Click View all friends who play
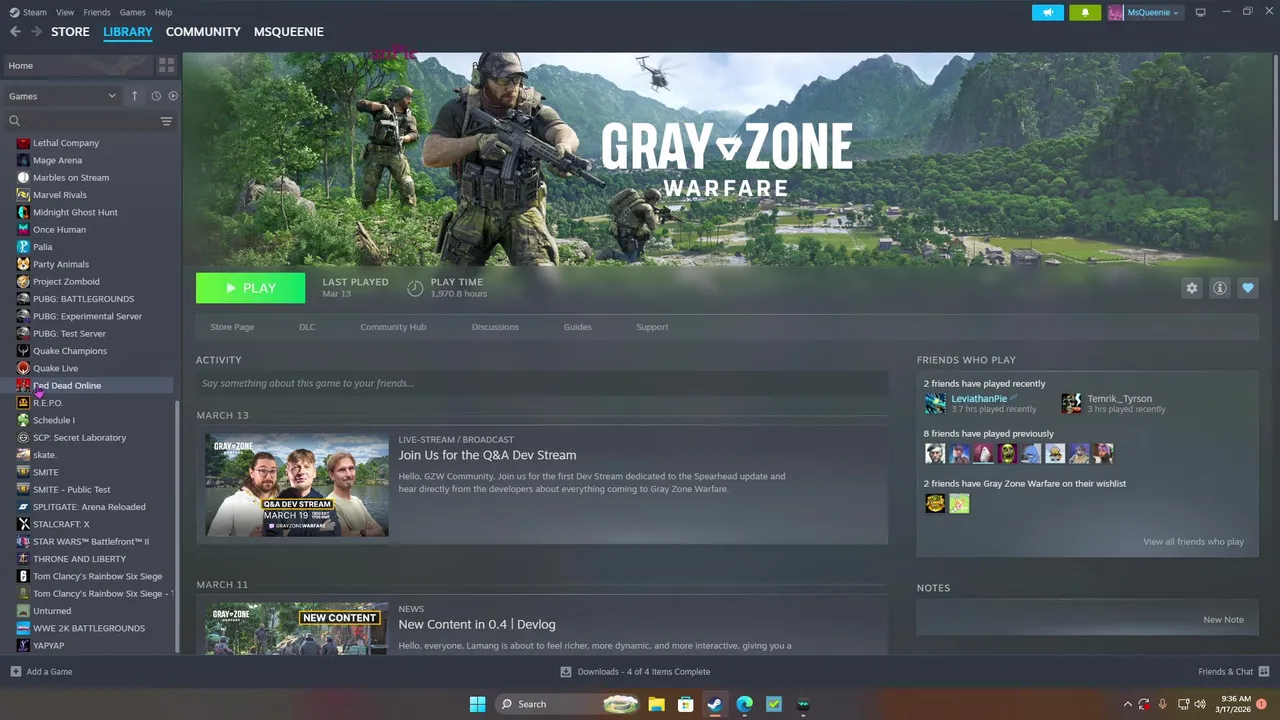The height and width of the screenshot is (720, 1280). 1193,542
